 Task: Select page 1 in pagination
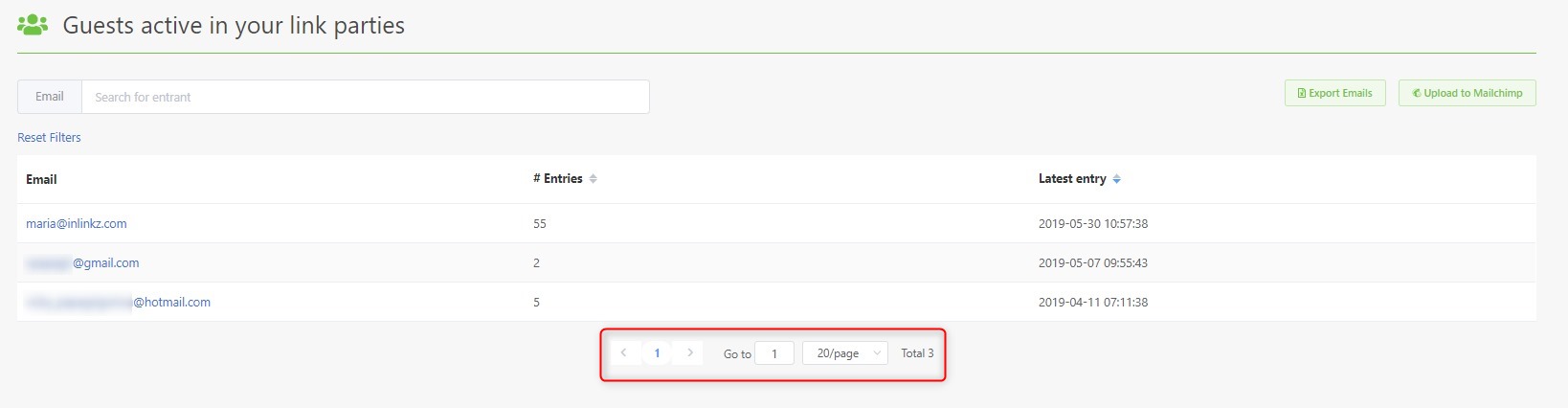(657, 353)
